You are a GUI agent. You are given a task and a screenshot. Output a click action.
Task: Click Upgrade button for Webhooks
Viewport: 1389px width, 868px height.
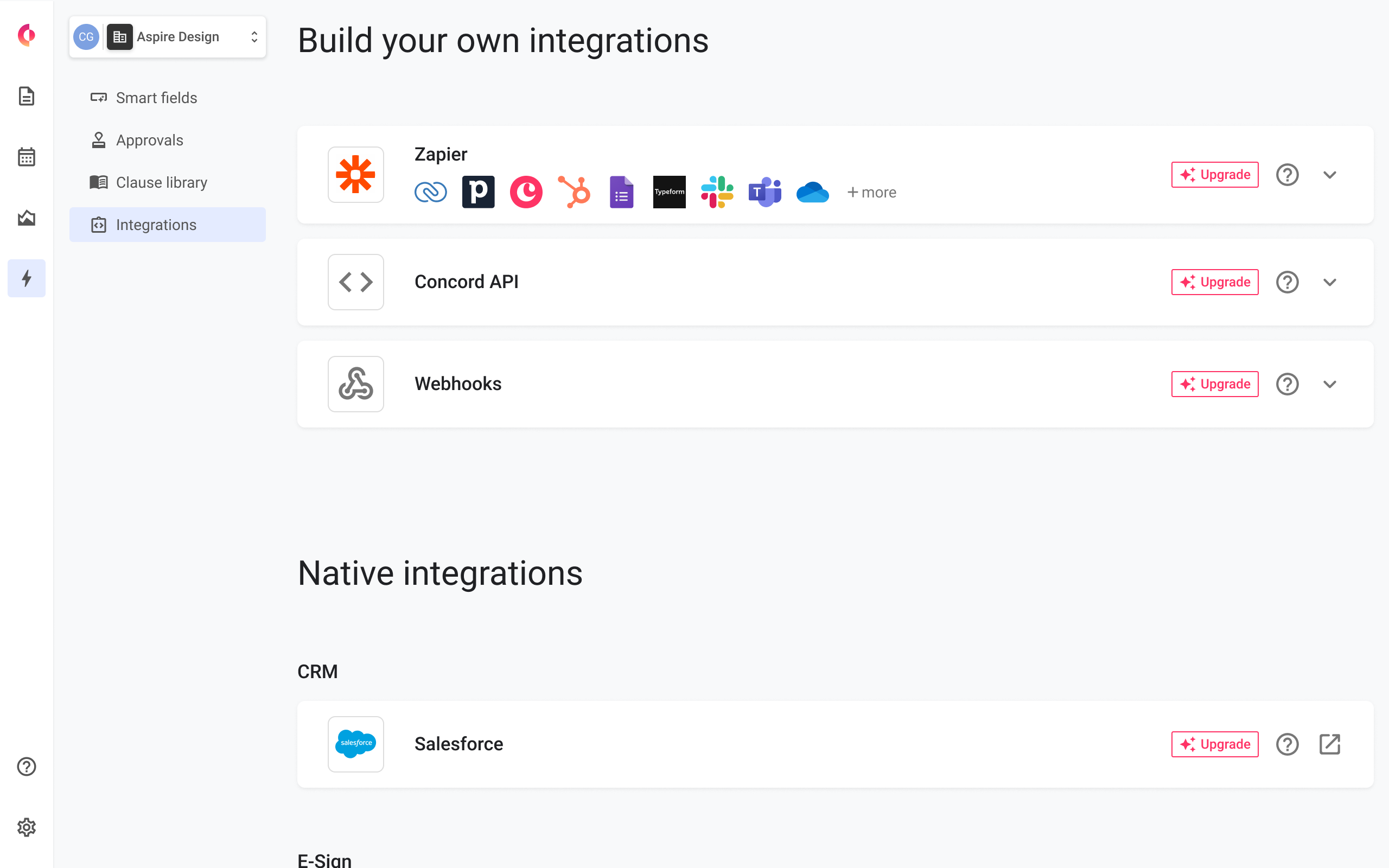coord(1214,384)
